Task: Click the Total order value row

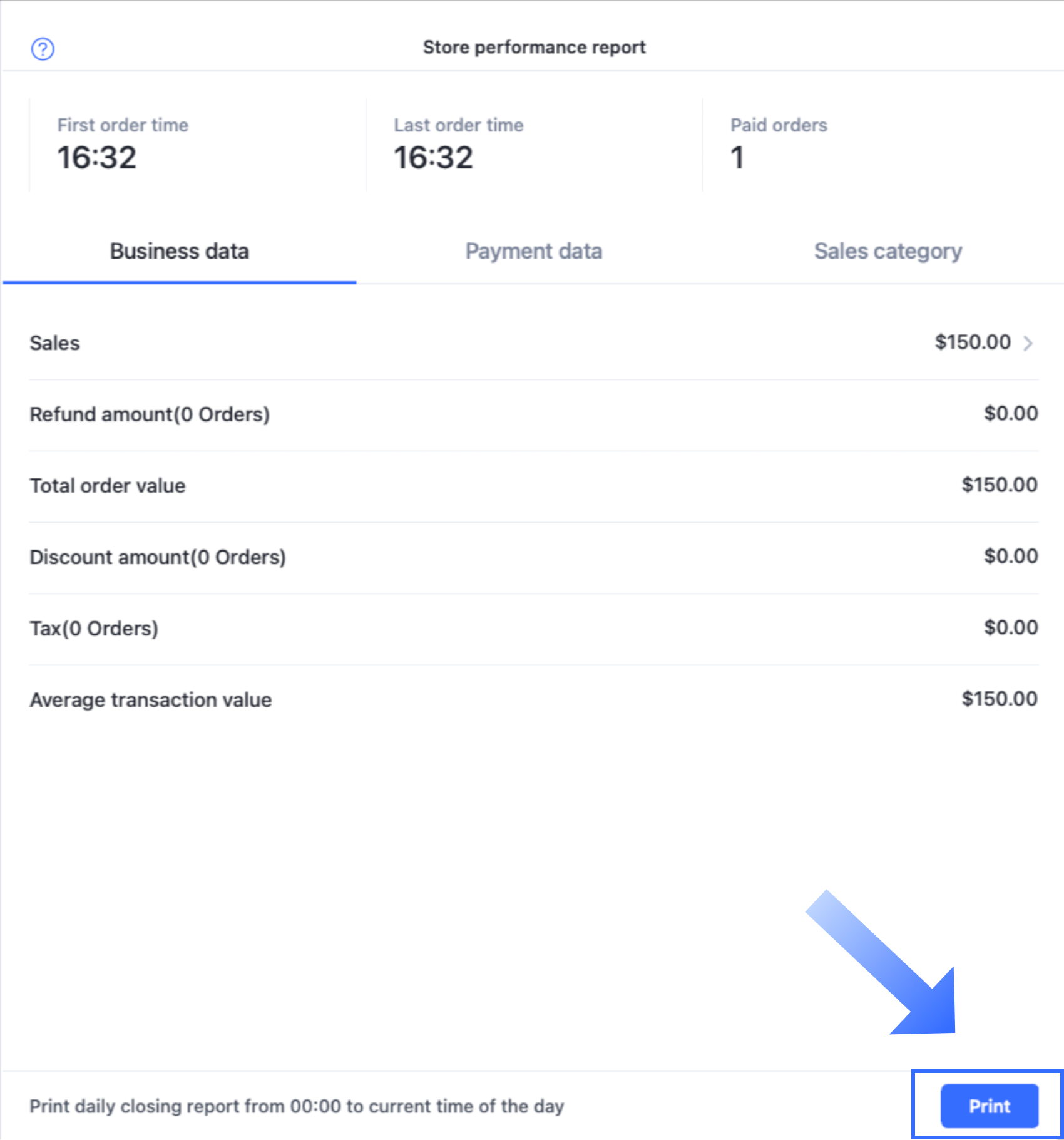Action: [532, 485]
